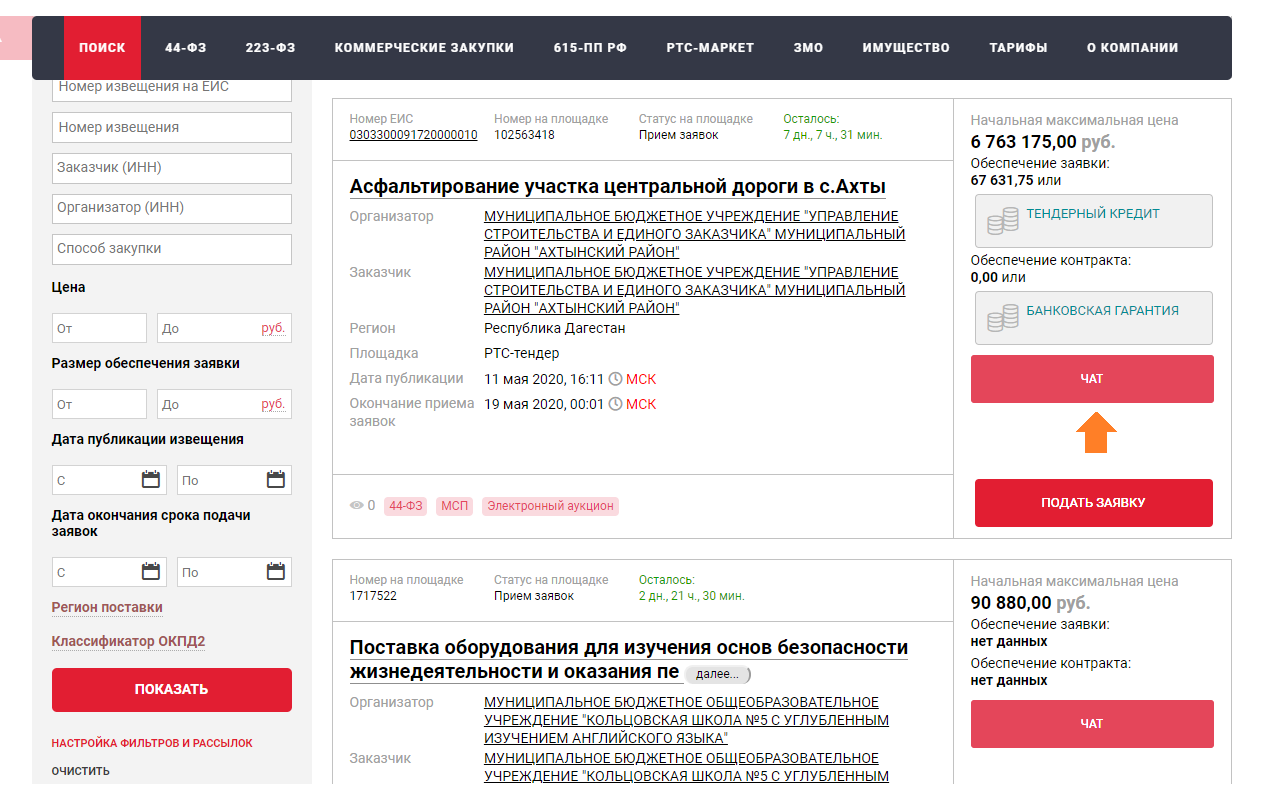Viewport: 1280px width, 800px height.
Task: Open РТС-Маркет from the navigation
Action: click(710, 47)
